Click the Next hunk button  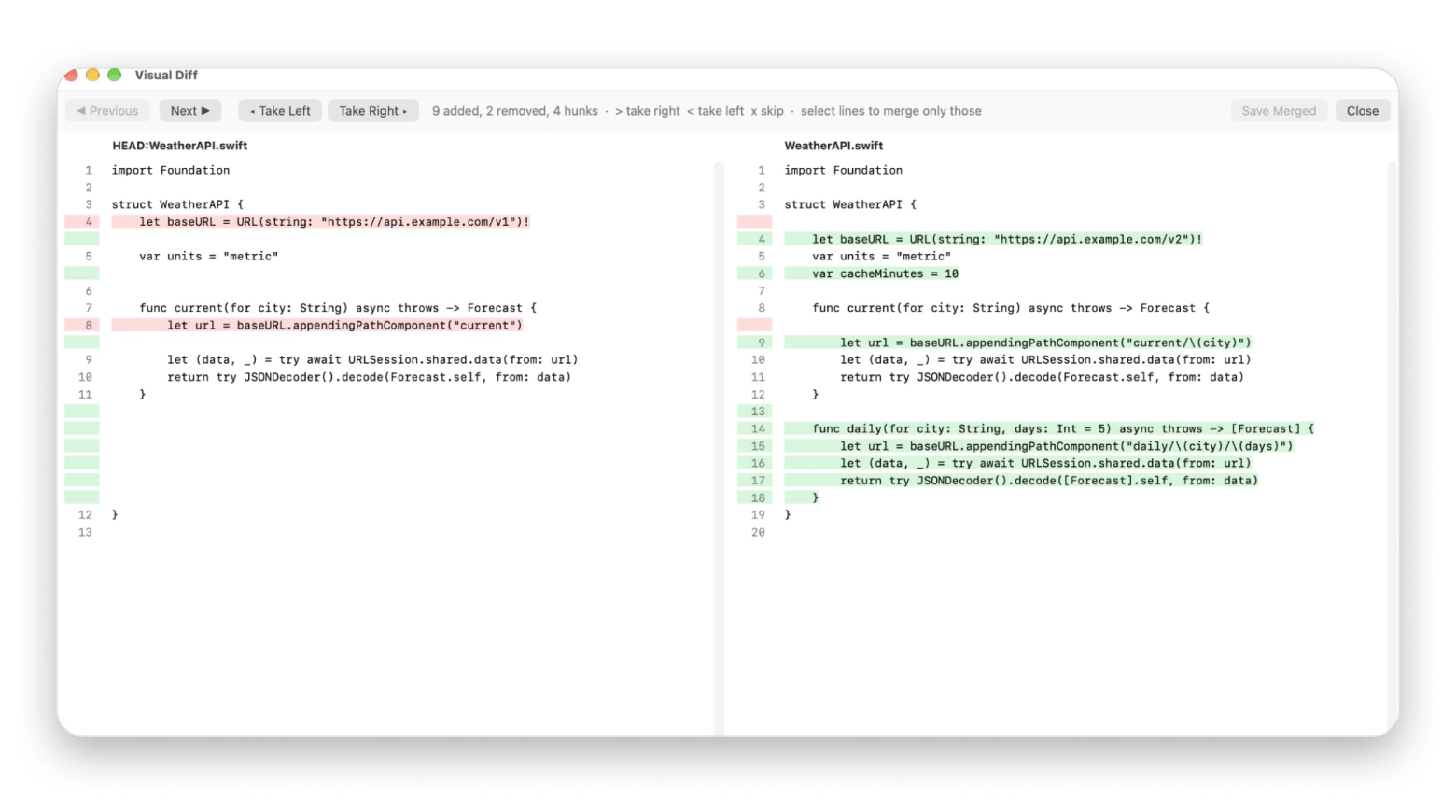pyautogui.click(x=190, y=111)
